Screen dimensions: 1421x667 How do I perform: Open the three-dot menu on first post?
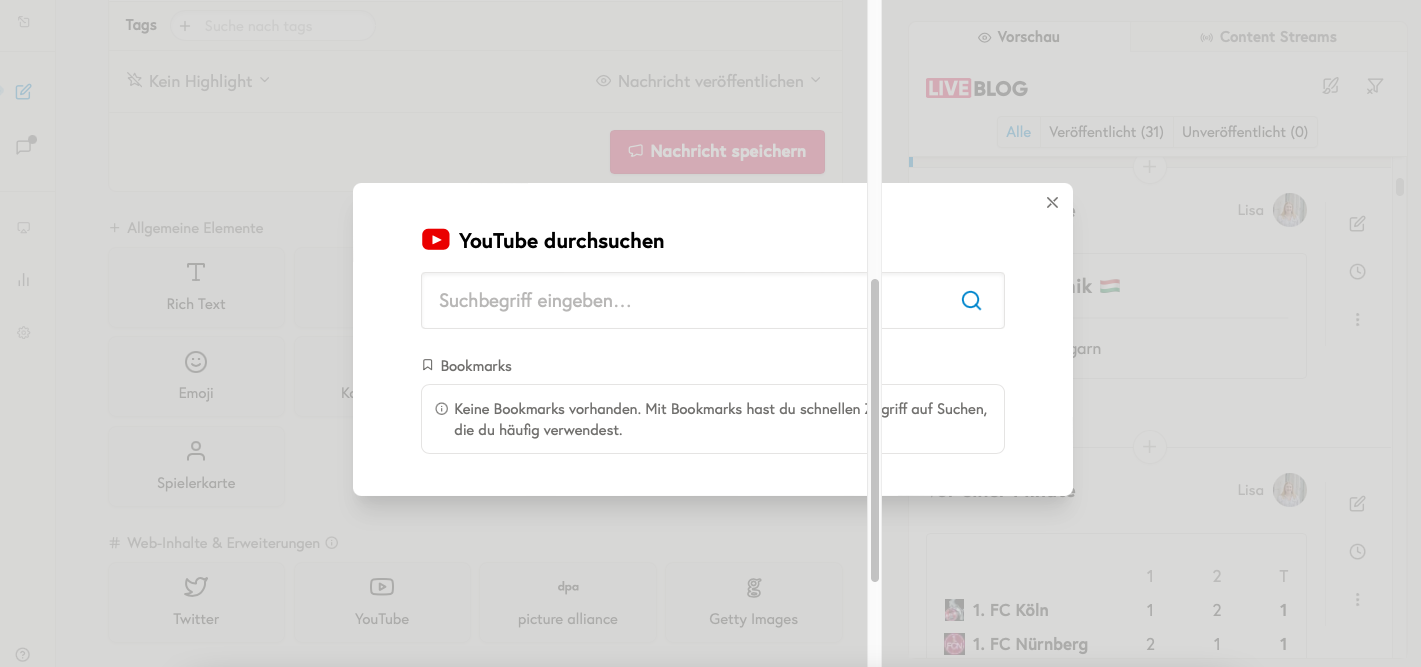pos(1357,319)
